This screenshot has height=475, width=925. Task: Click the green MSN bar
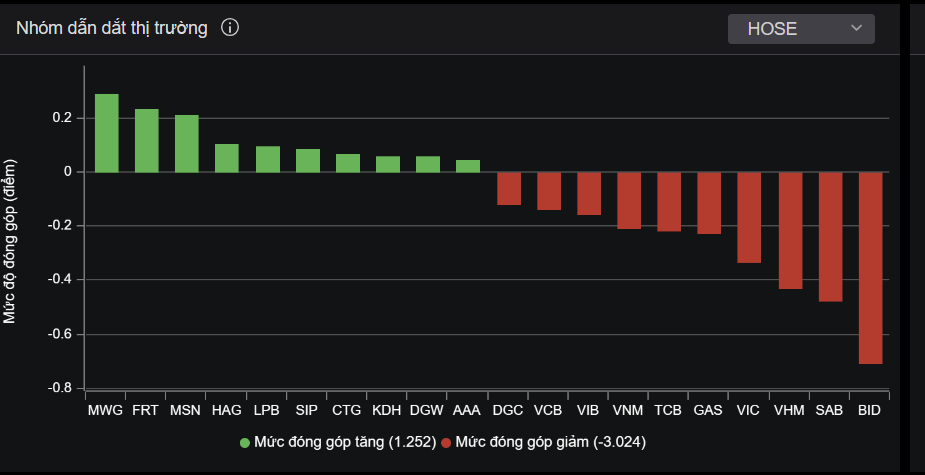[187, 144]
